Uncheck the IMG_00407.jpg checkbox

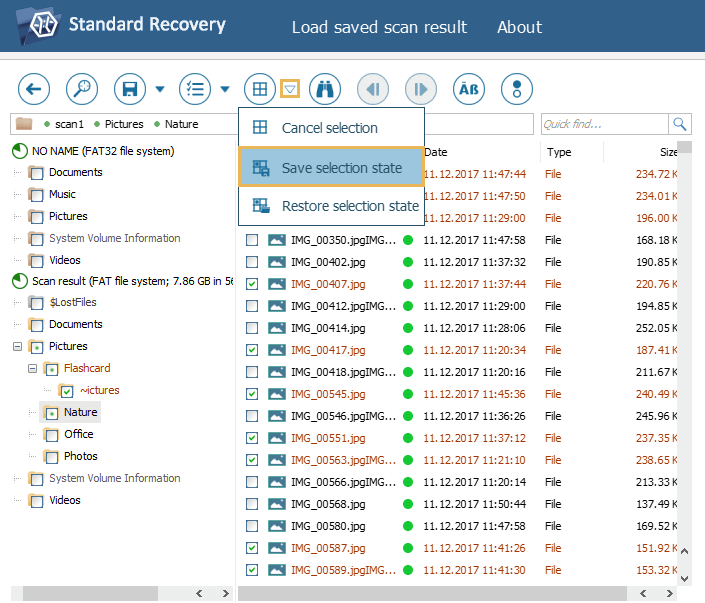(x=252, y=284)
